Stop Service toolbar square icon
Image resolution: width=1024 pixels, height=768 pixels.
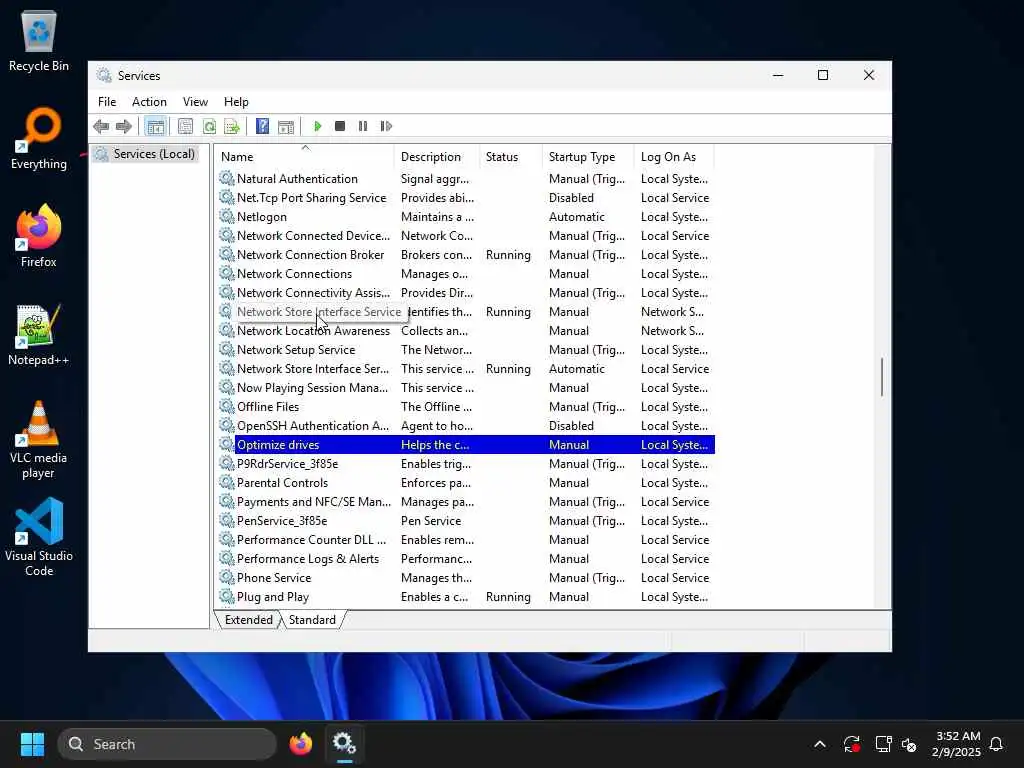point(340,126)
